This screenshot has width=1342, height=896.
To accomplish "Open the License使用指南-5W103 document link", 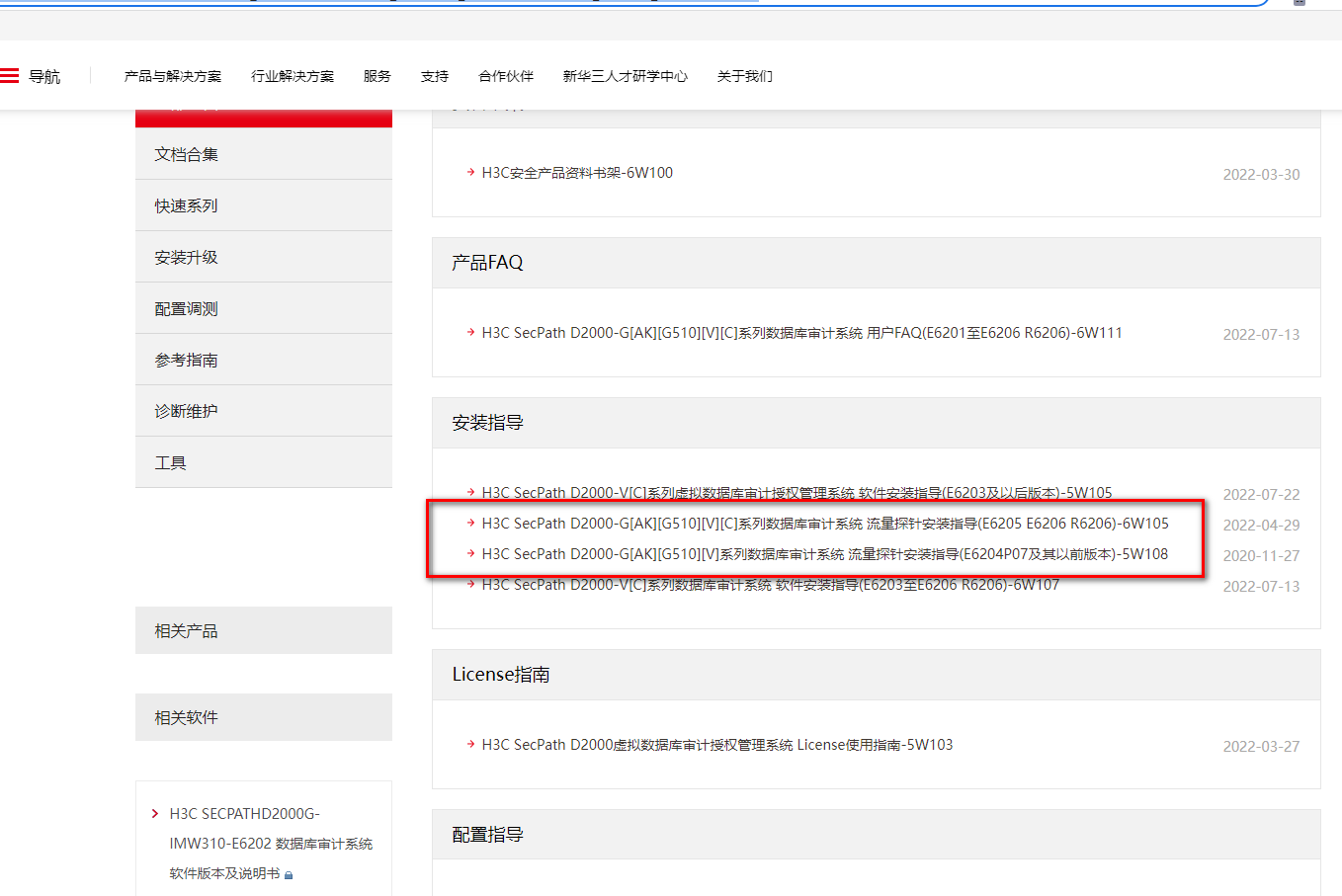I will 717,745.
